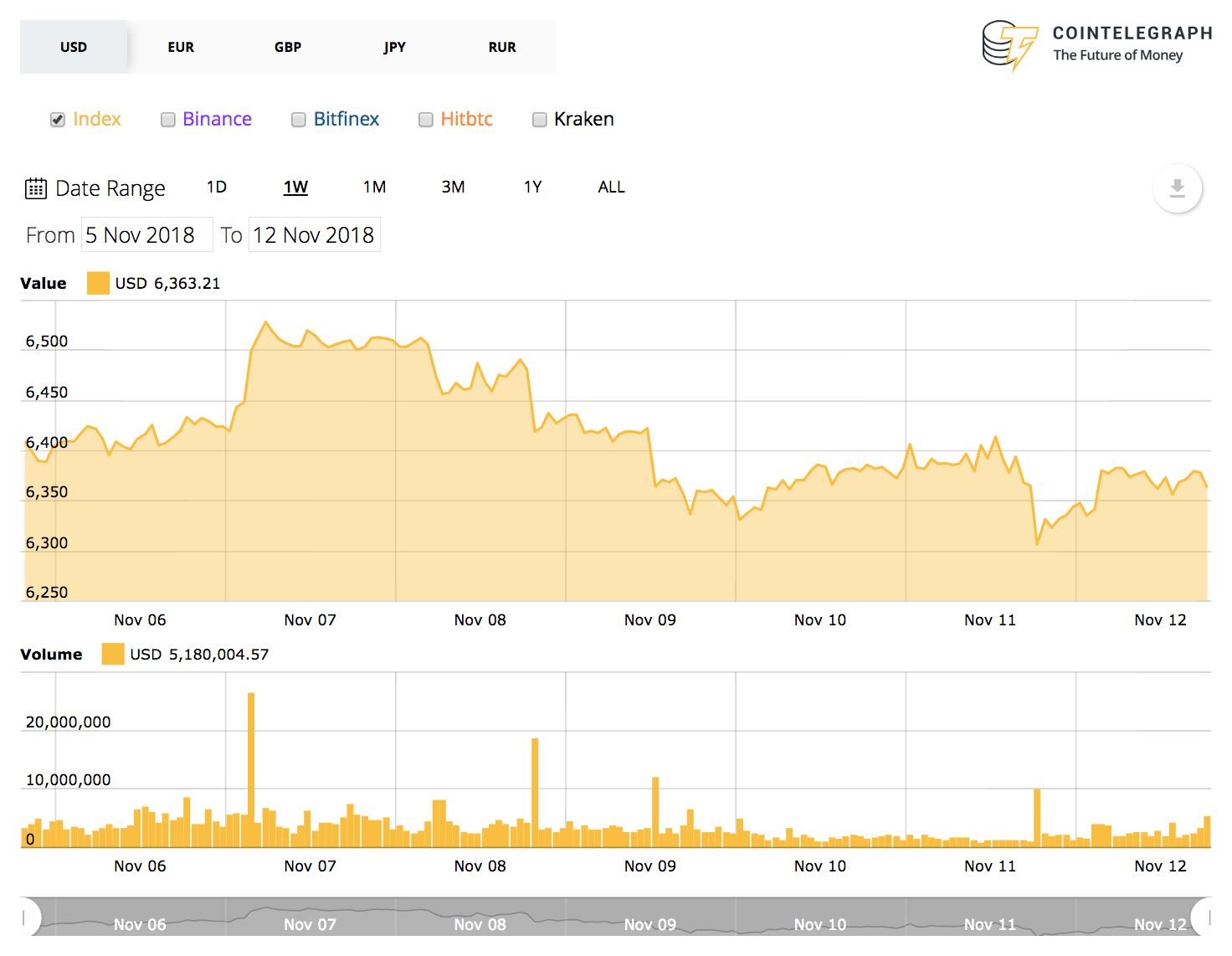Enable the Binance checkbox
Viewport: 1232px width, 956px height.
[168, 120]
